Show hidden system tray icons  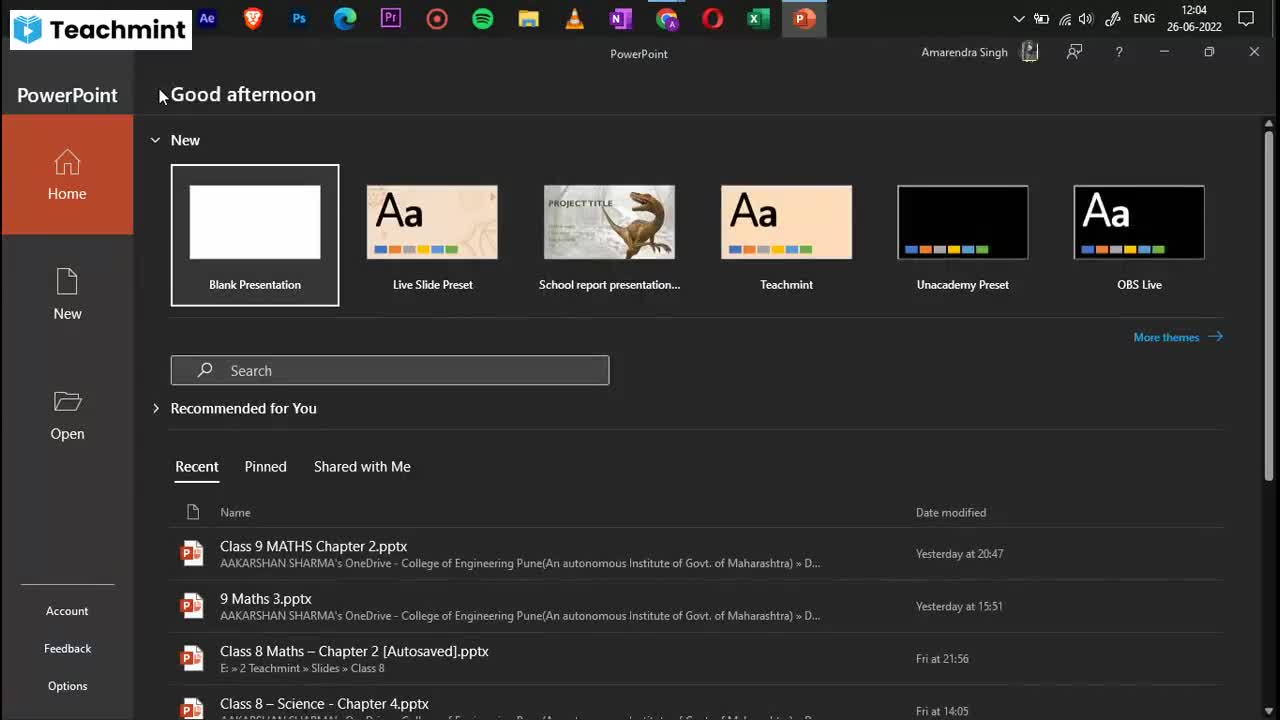point(1018,19)
